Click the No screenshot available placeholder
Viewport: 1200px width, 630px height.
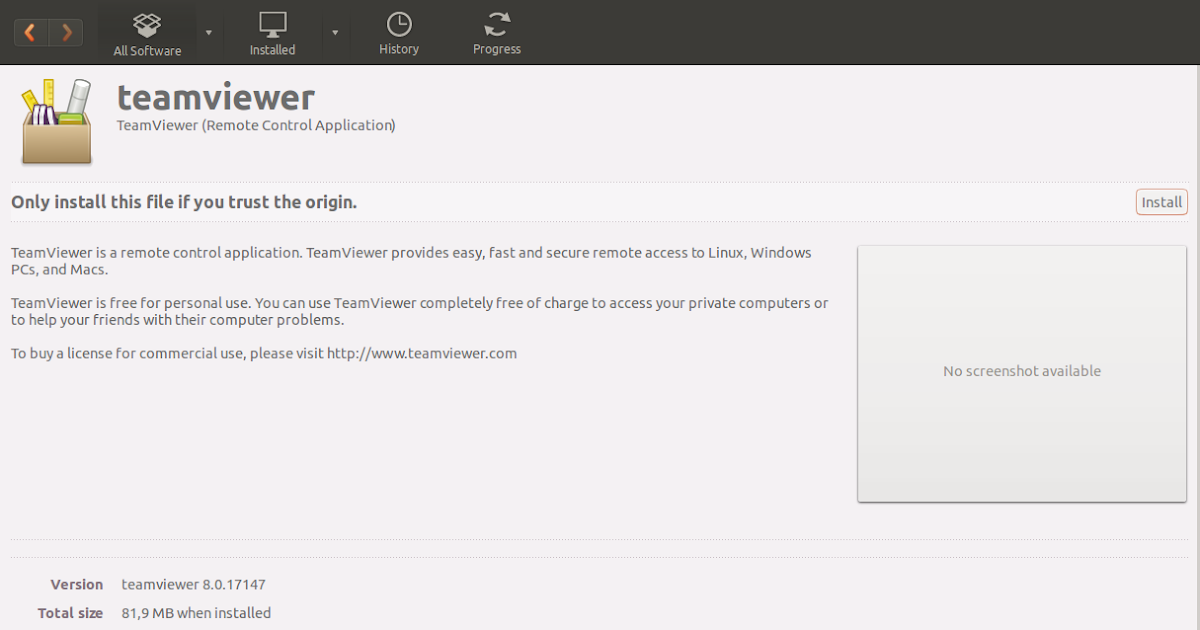1022,373
